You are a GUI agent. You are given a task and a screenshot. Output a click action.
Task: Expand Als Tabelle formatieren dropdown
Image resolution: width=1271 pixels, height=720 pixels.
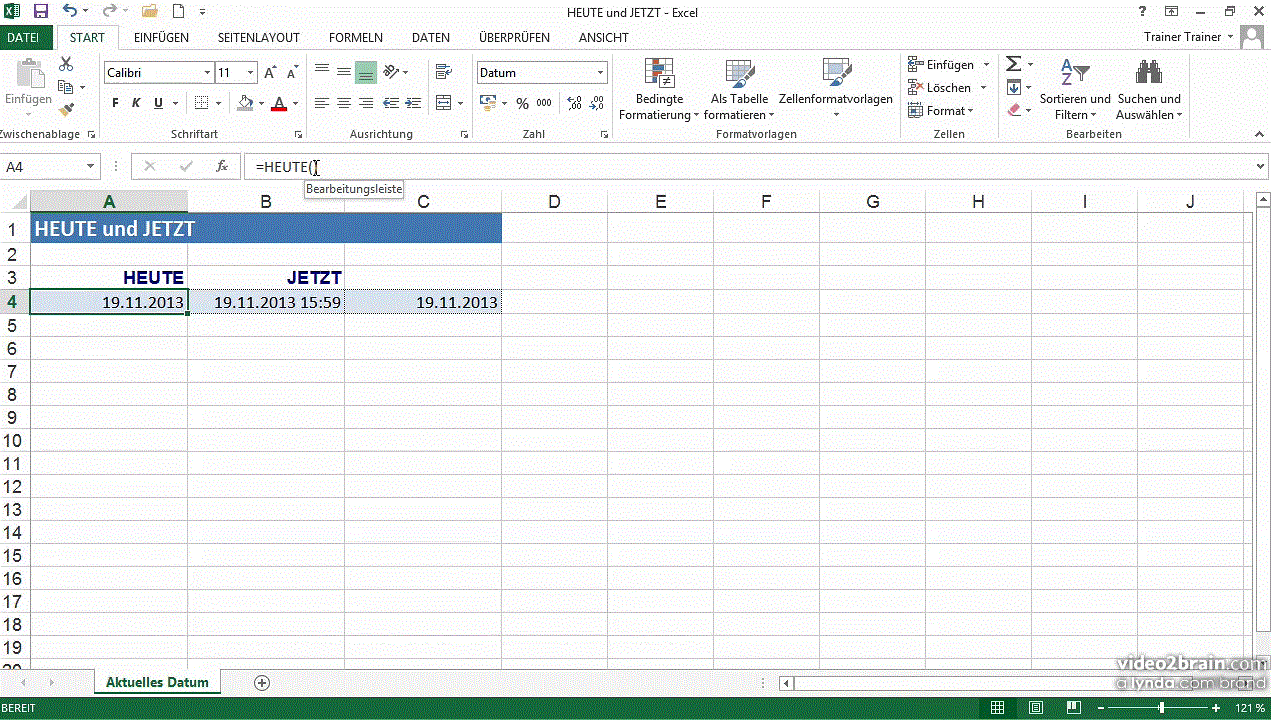740,90
